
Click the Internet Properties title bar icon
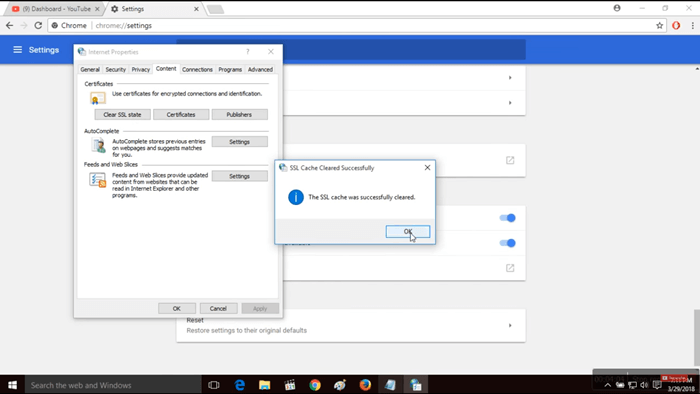82,52
